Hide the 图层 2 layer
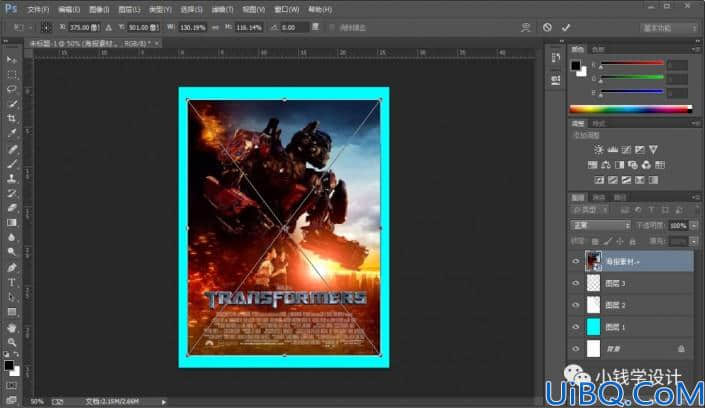The width and height of the screenshot is (705, 408). pyautogui.click(x=576, y=305)
